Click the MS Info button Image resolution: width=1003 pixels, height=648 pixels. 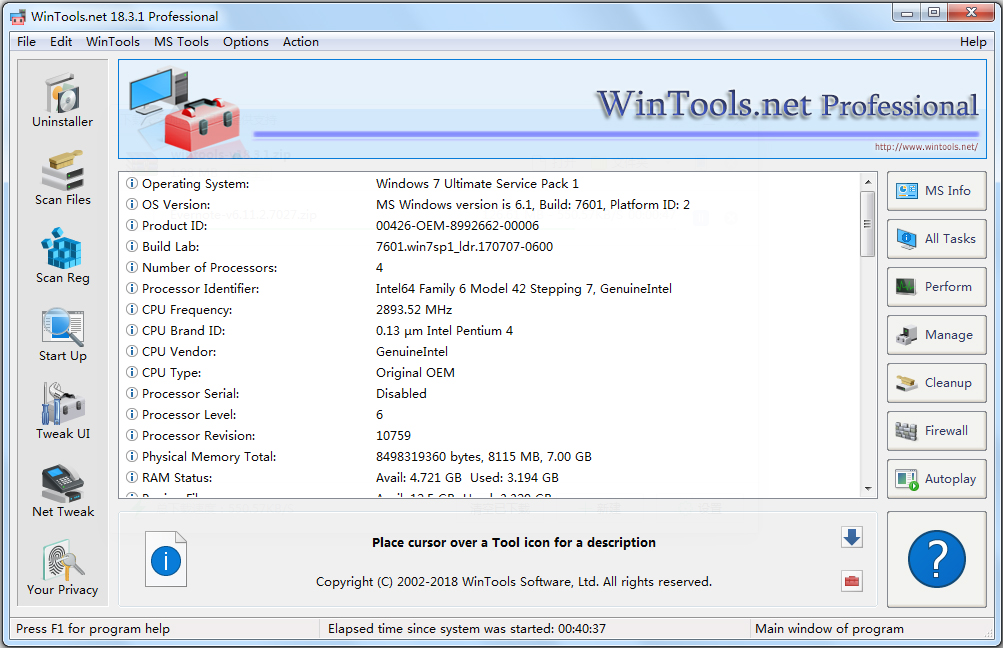pyautogui.click(x=936, y=191)
